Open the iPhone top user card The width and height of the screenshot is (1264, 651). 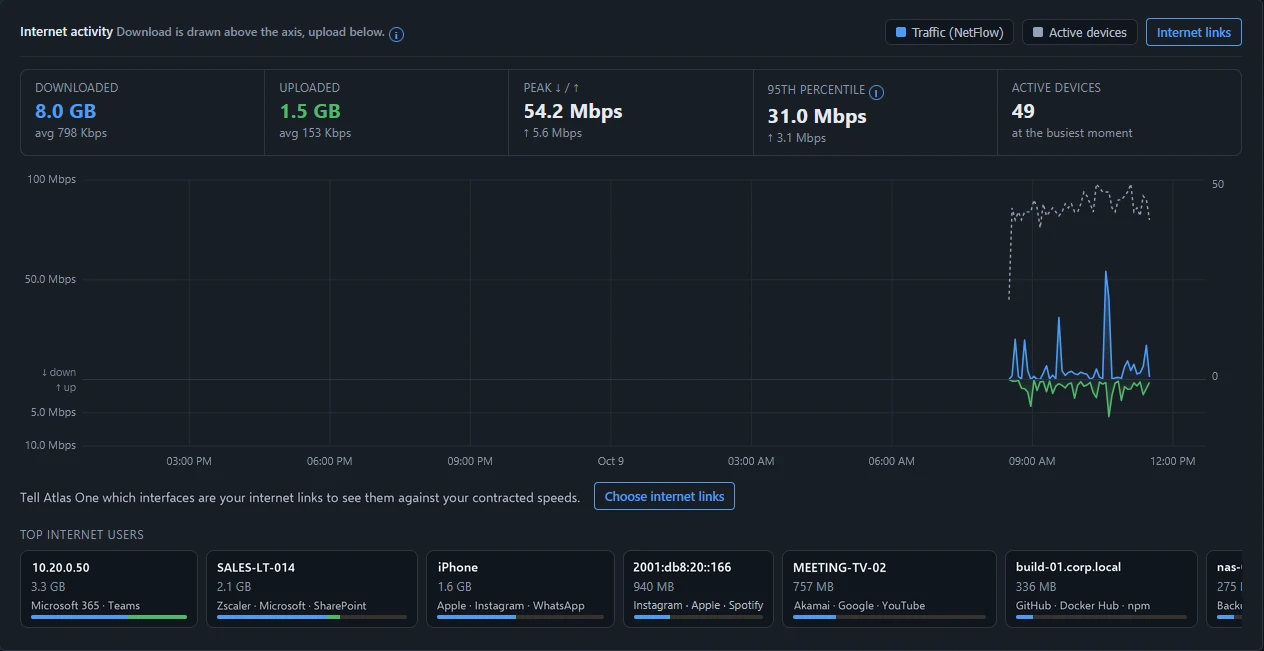click(x=520, y=589)
